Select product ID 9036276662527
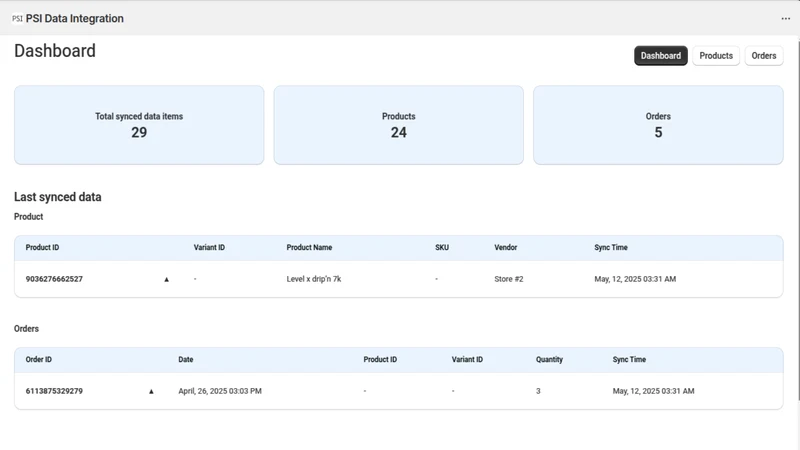 (54, 279)
